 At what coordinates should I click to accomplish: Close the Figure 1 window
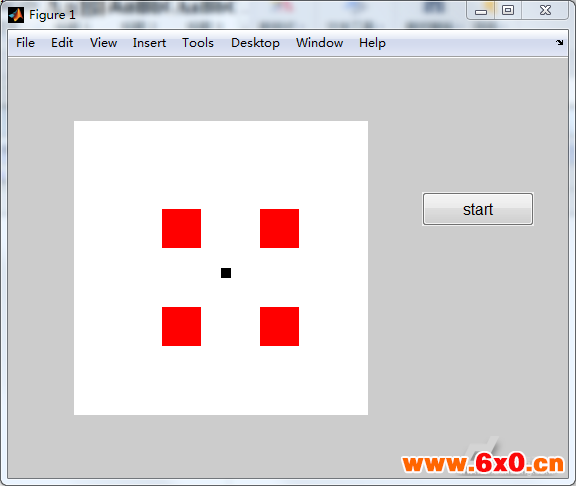click(545, 11)
